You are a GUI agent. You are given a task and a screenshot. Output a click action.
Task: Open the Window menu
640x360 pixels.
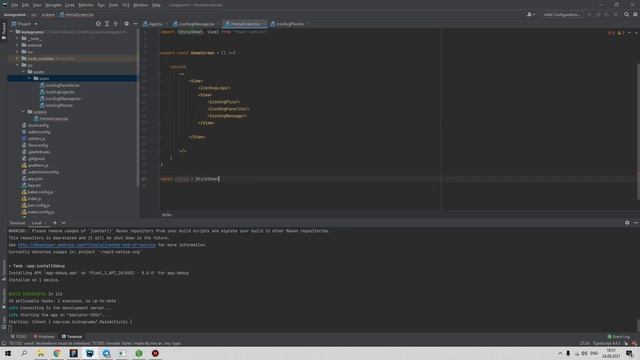(x=140, y=5)
